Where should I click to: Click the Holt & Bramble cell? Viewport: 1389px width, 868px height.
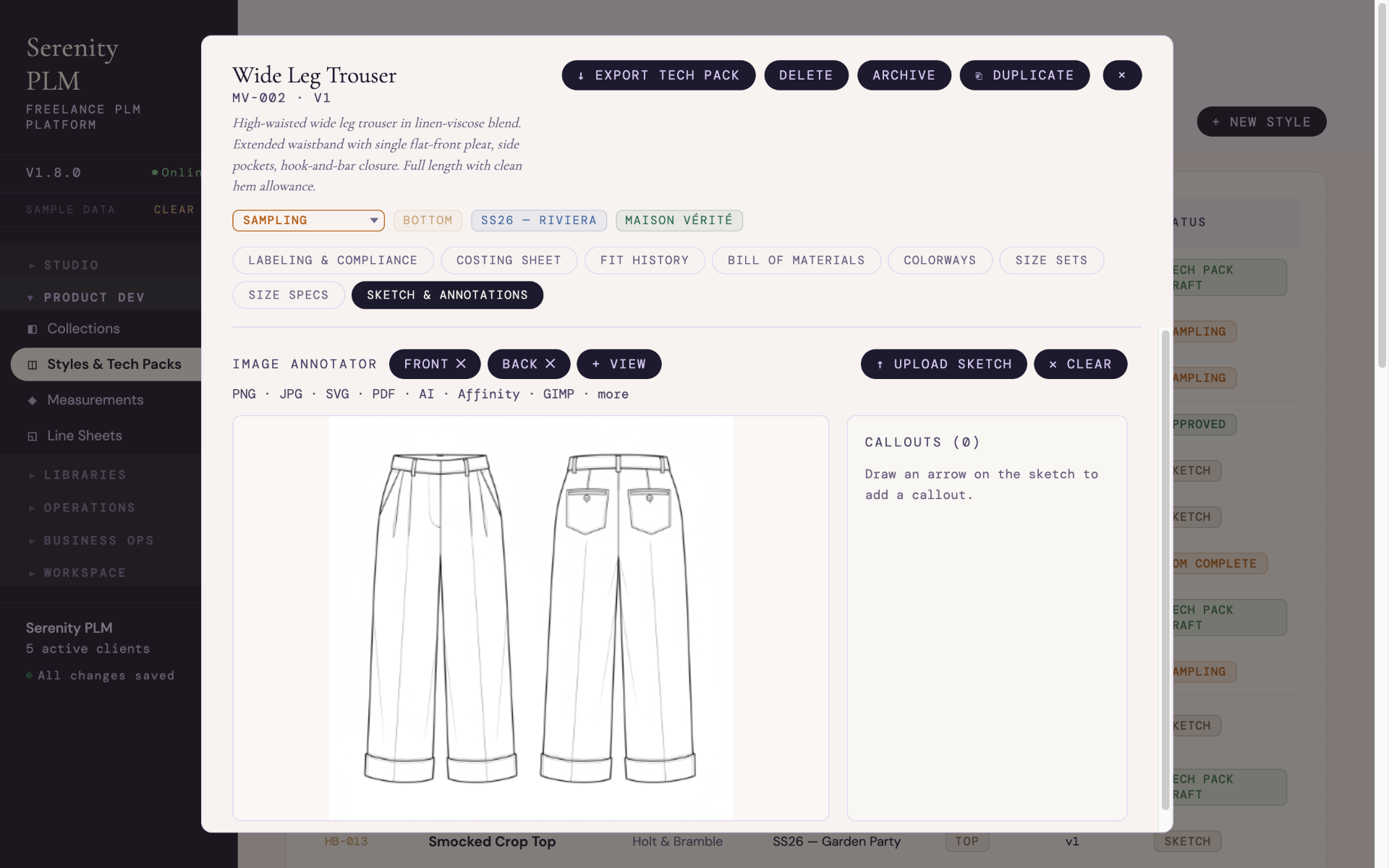pos(677,842)
